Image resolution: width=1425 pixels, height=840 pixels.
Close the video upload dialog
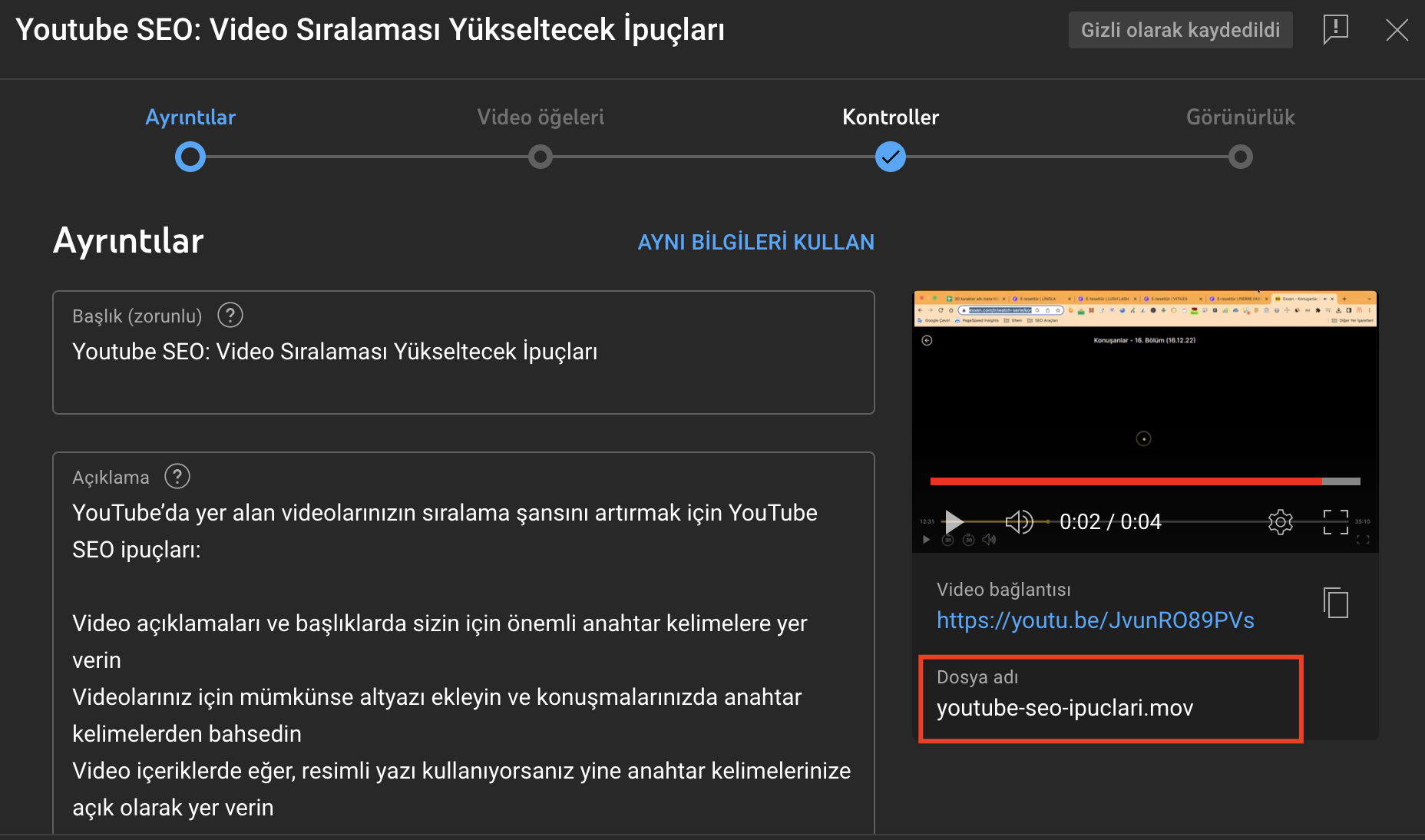[1397, 30]
